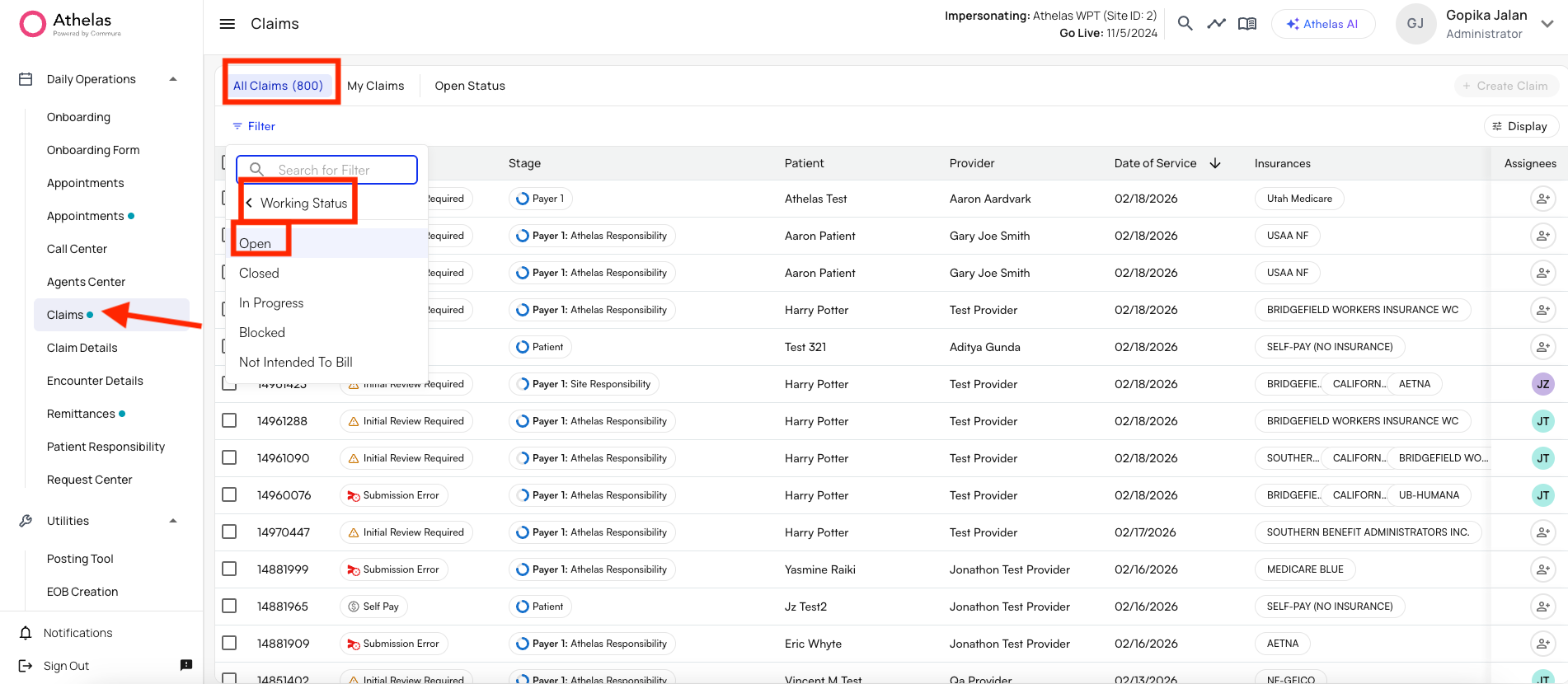Image resolution: width=1568 pixels, height=684 pixels.
Task: Go back from Working Status filter
Action: [x=249, y=203]
